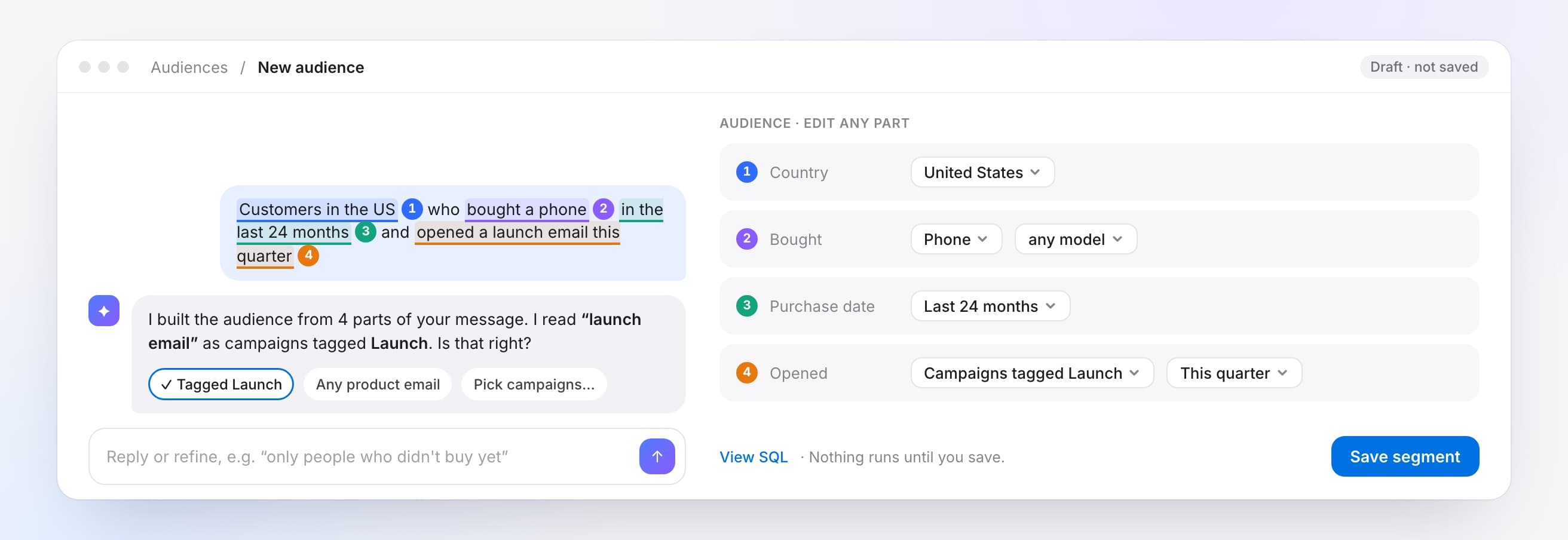The width and height of the screenshot is (1568, 540).
Task: Click the blue badge 1 in the message
Action: [x=412, y=209]
